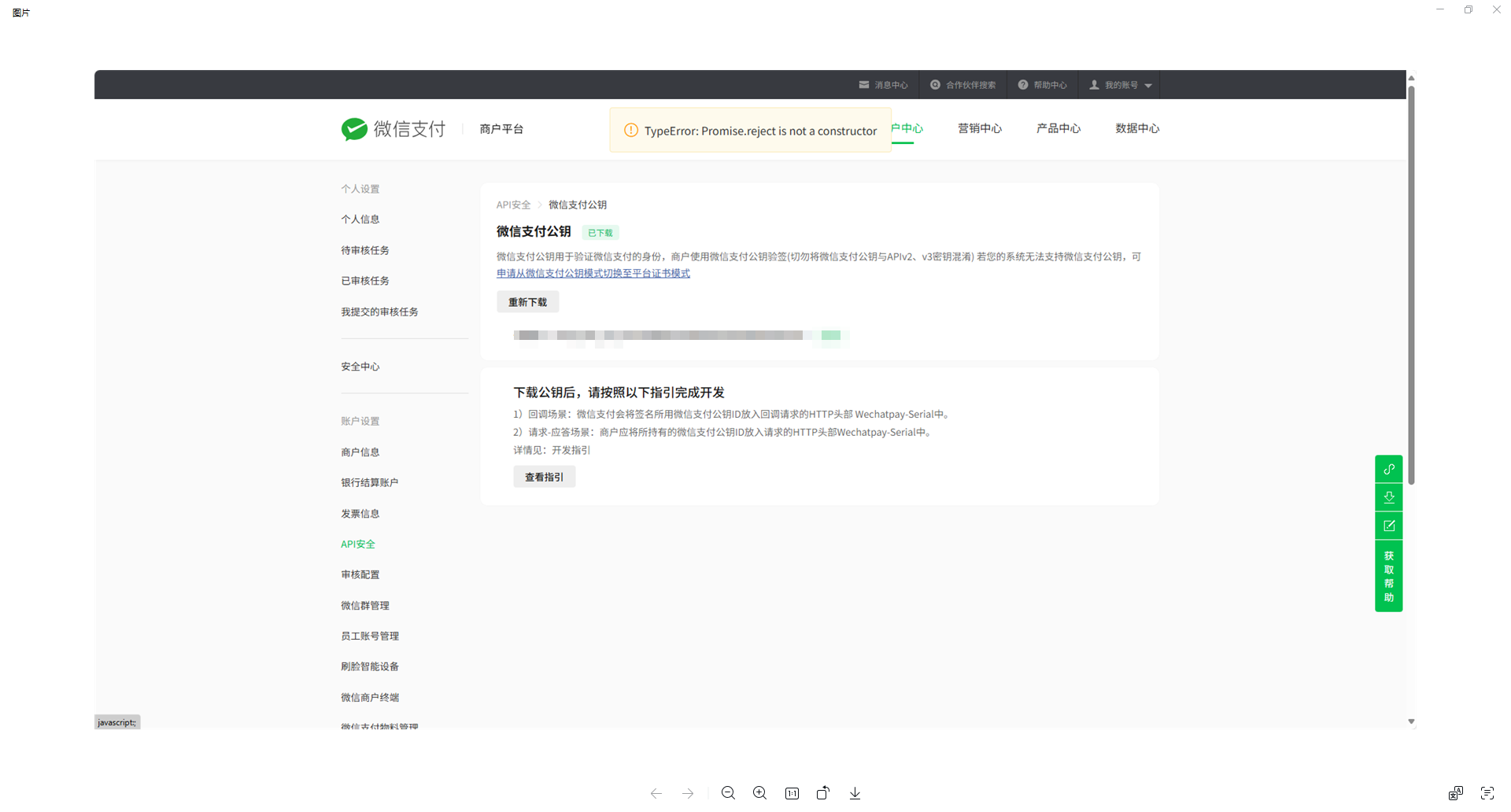
Task: Save the image with viewer download icon
Action: [855, 793]
